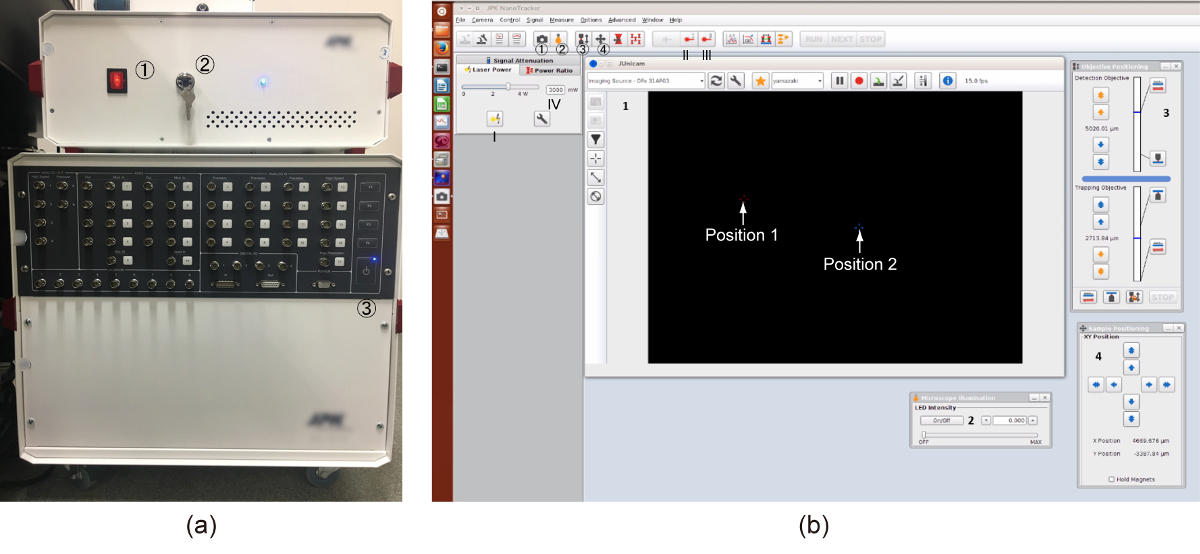Refresh the imaging source in JUnicam
Image resolution: width=1200 pixels, height=554 pixels.
(716, 80)
